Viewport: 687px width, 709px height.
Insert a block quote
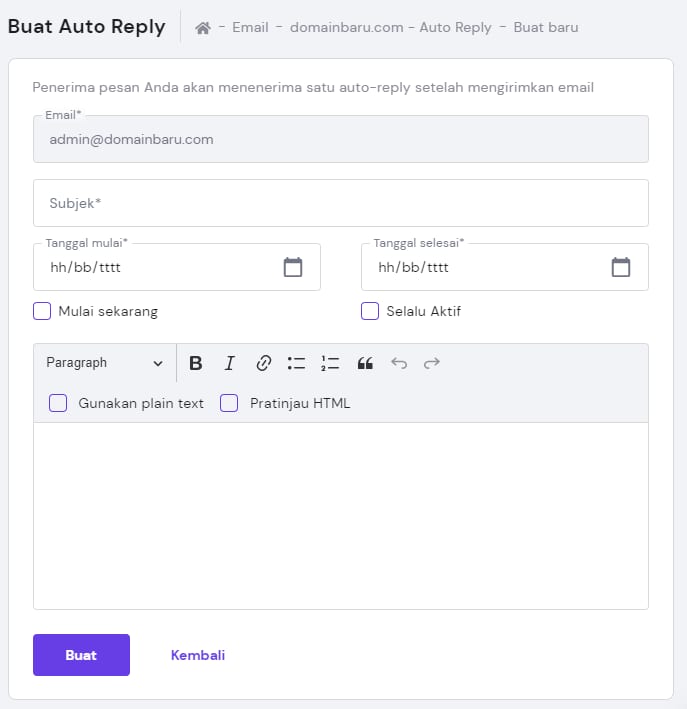tap(365, 363)
